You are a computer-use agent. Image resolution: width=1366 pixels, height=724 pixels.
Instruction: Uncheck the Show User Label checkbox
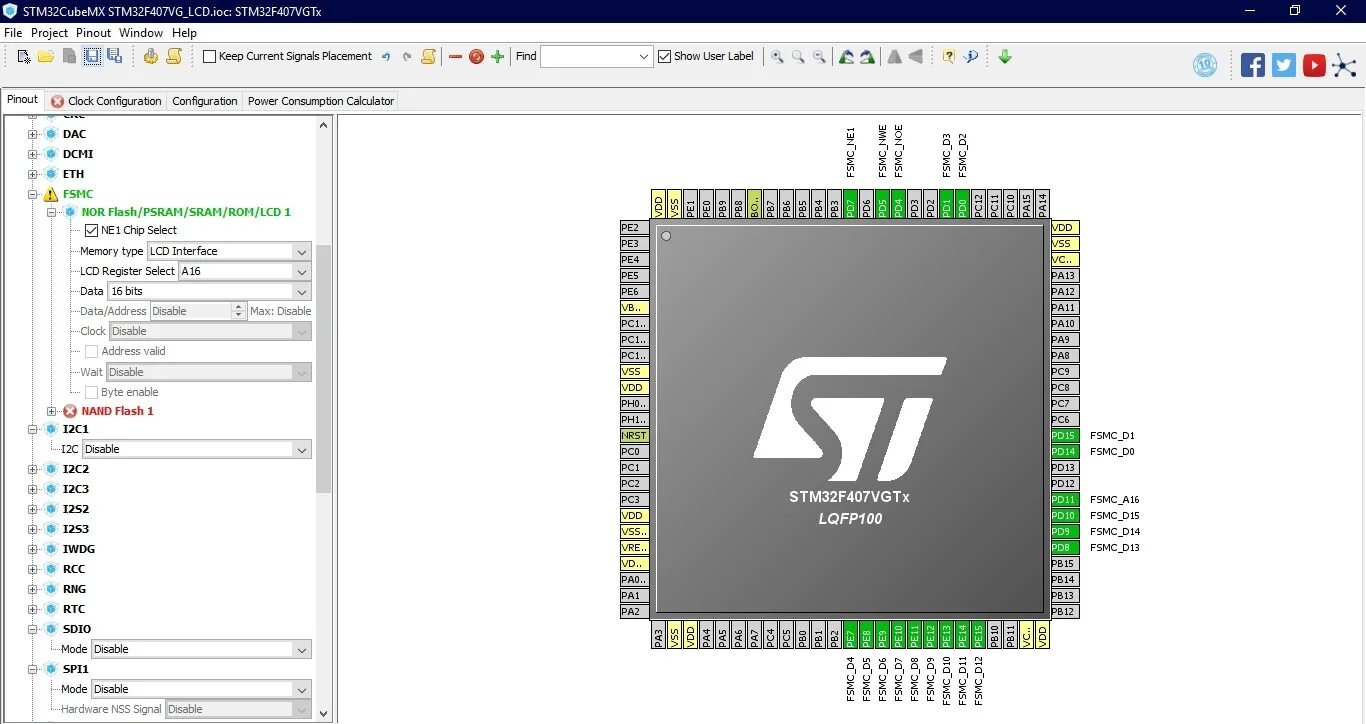point(664,56)
